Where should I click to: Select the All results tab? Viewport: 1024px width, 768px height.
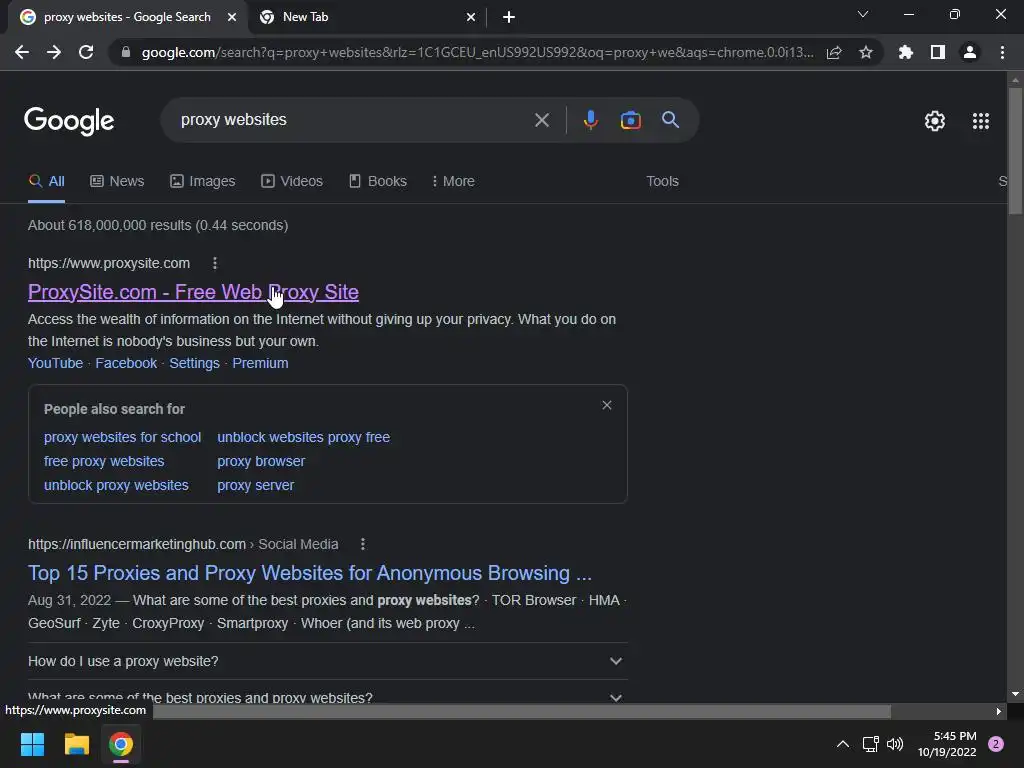[46, 181]
